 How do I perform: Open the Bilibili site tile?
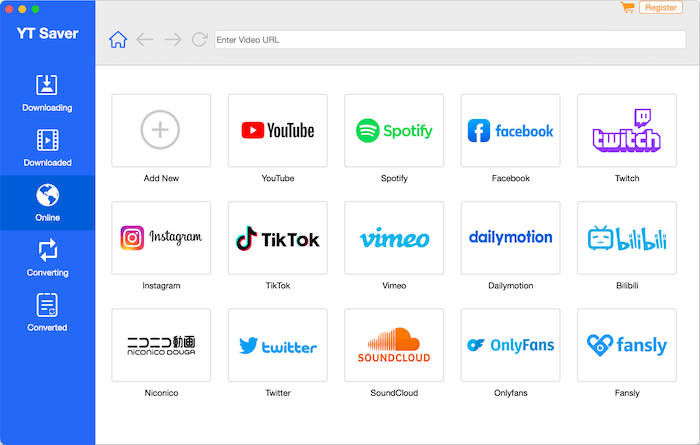click(x=627, y=238)
